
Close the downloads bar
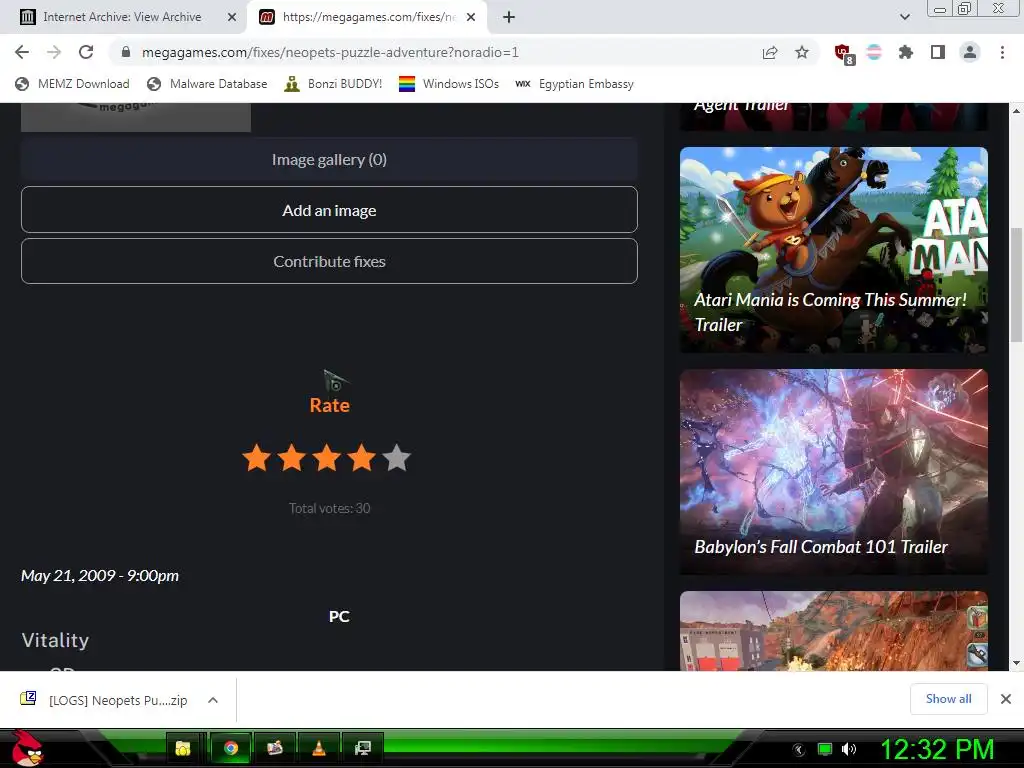(x=1006, y=699)
